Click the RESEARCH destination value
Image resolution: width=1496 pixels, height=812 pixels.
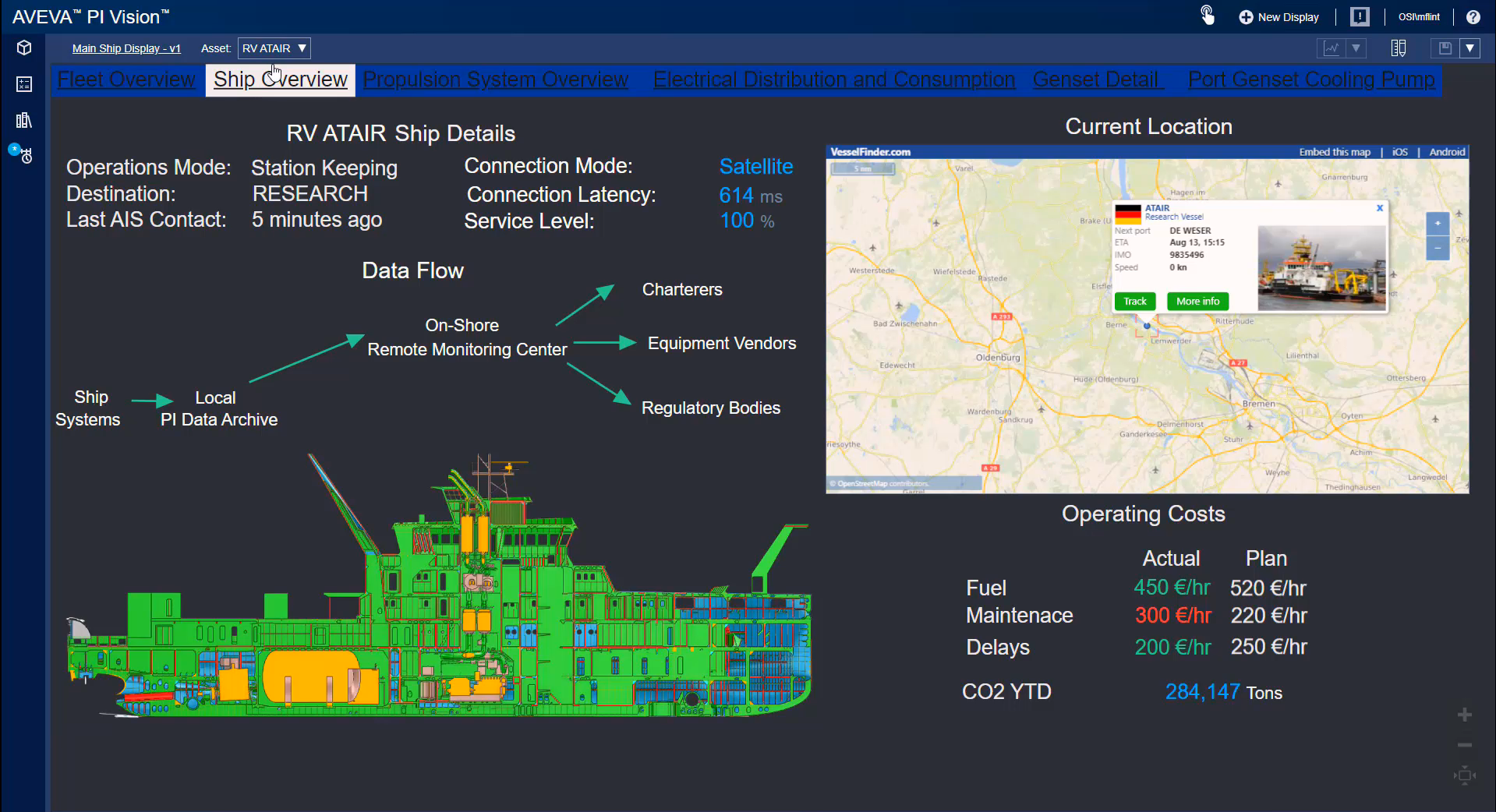coord(310,193)
